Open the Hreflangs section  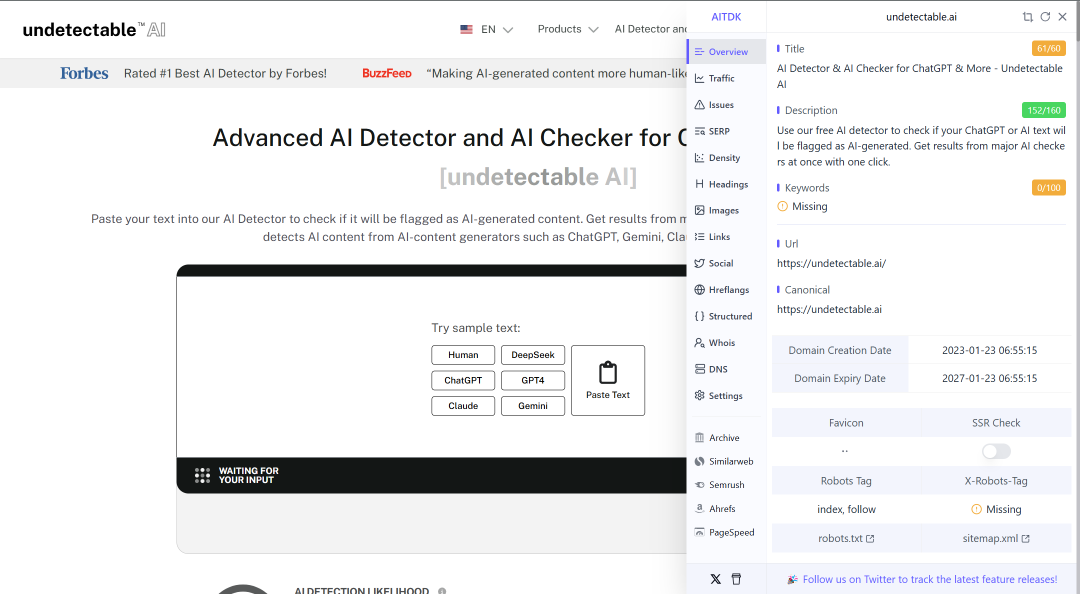pyautogui.click(x=727, y=289)
